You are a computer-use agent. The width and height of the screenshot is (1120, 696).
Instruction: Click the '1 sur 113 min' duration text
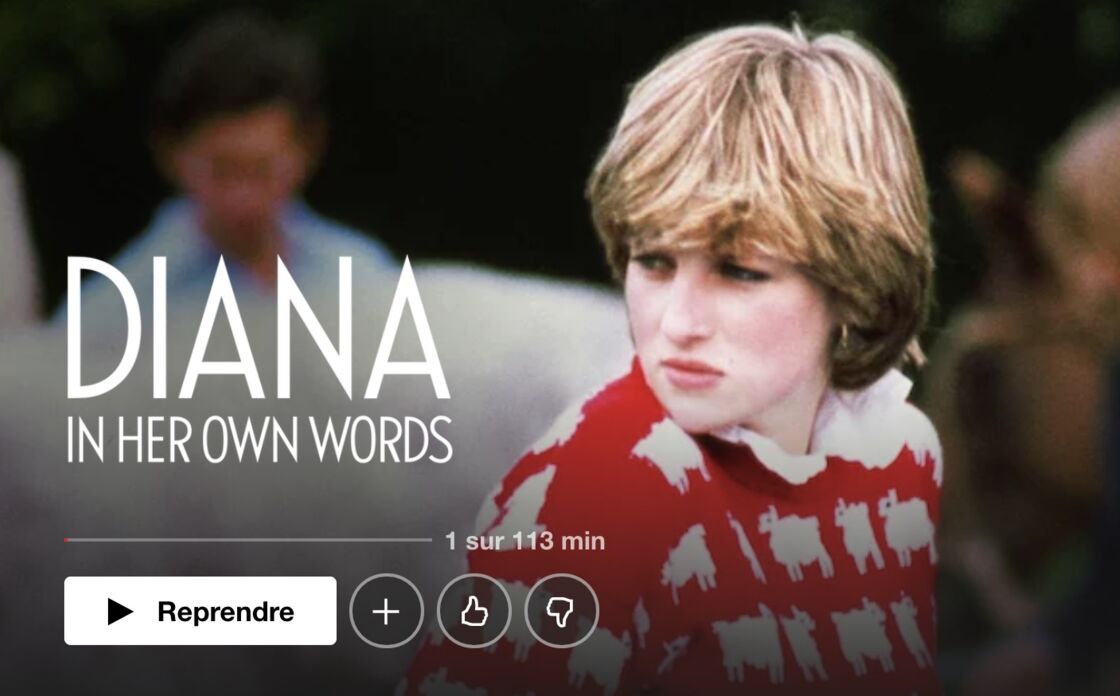click(x=525, y=541)
